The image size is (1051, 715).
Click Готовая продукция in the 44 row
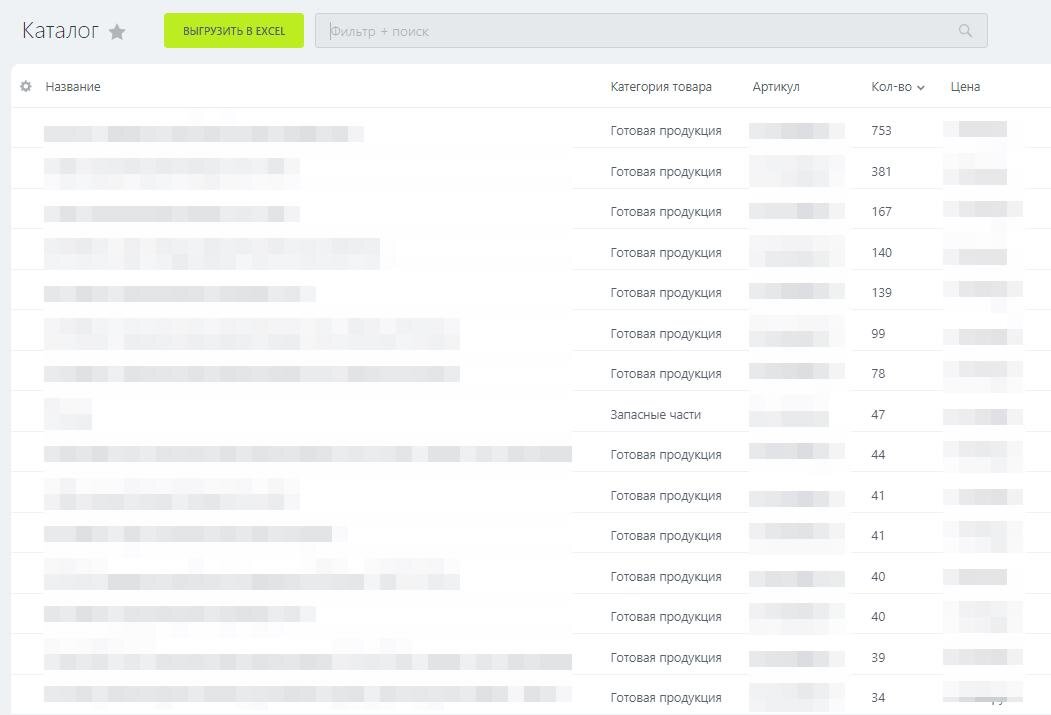[x=666, y=456]
